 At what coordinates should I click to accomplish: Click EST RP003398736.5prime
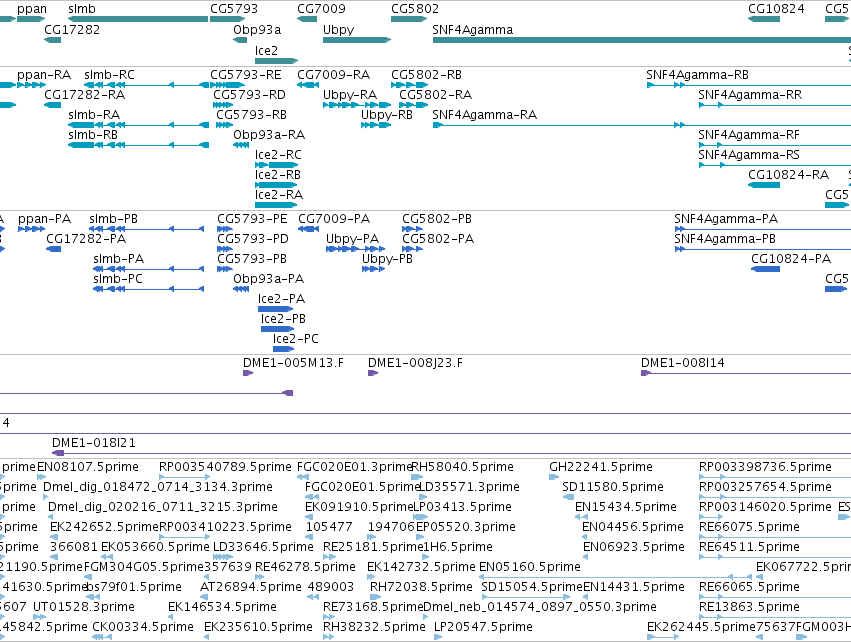coord(765,467)
